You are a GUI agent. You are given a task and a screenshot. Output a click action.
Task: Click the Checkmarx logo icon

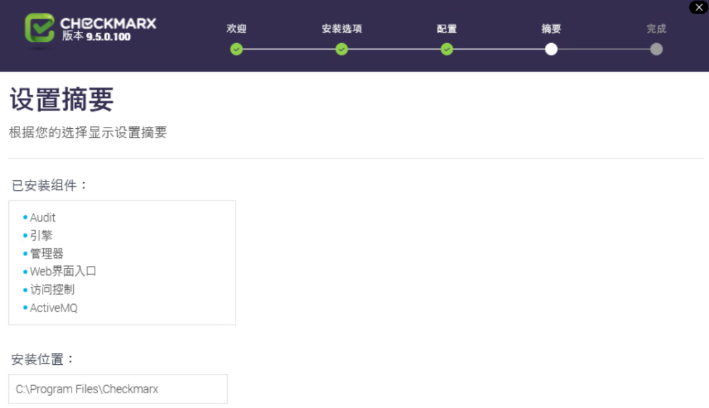[x=39, y=28]
